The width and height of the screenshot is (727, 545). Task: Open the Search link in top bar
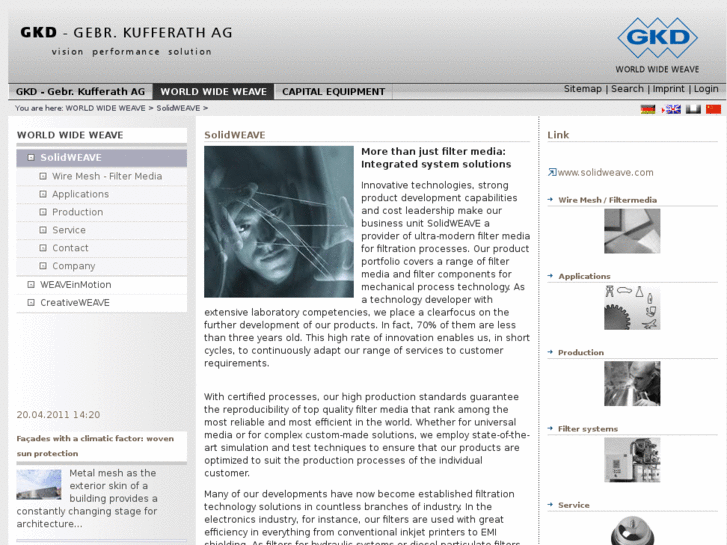(627, 89)
